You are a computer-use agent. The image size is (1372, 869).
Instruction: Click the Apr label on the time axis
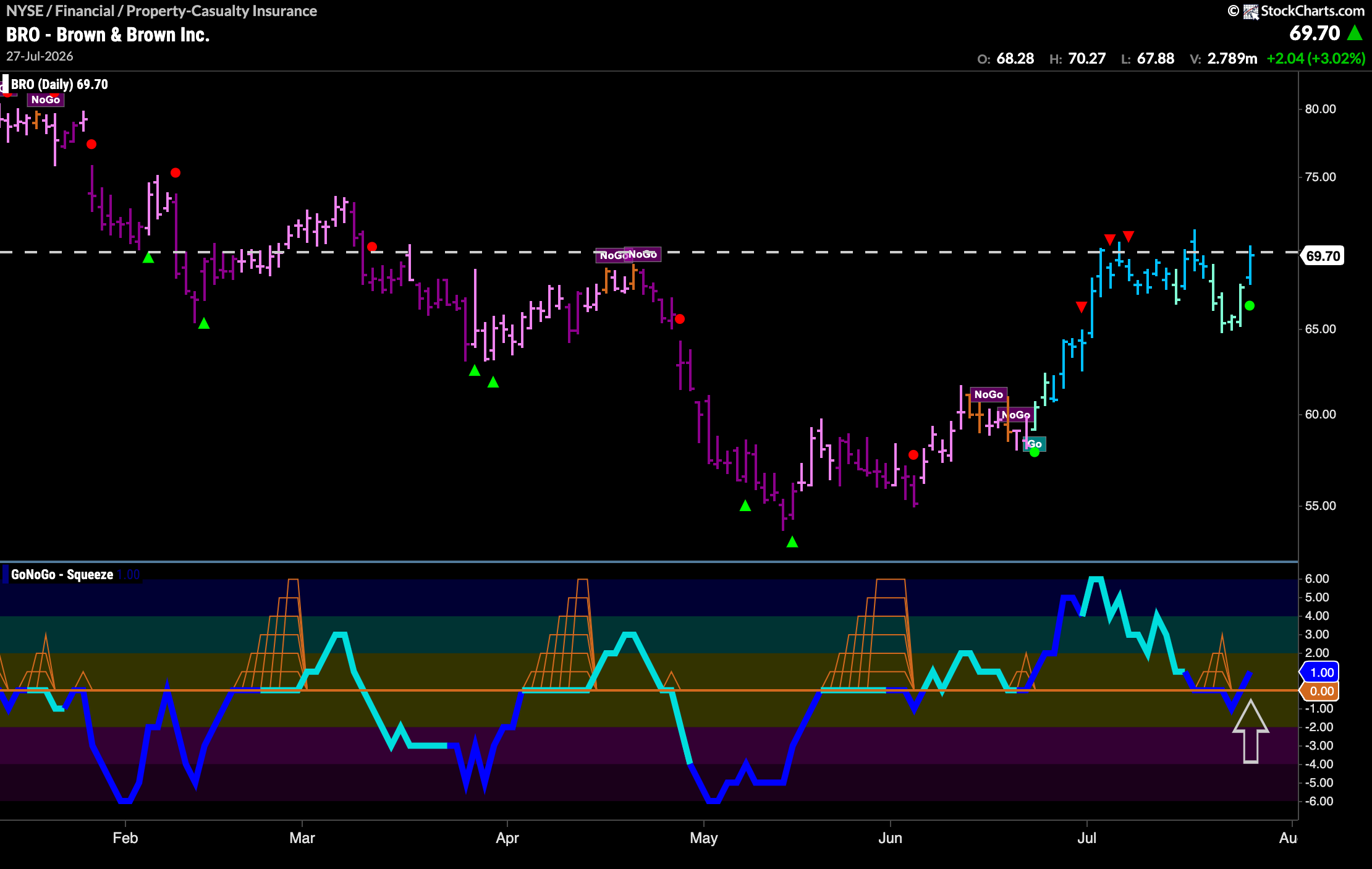507,838
